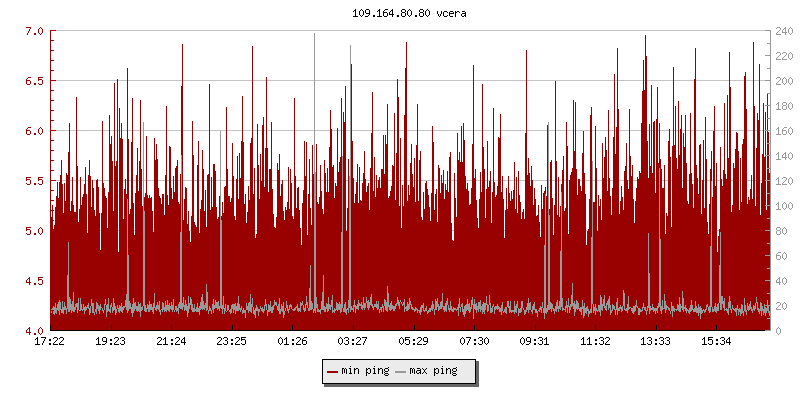The height and width of the screenshot is (400, 800).
Task: Click the gray max ping legend swatch
Action: [x=401, y=371]
